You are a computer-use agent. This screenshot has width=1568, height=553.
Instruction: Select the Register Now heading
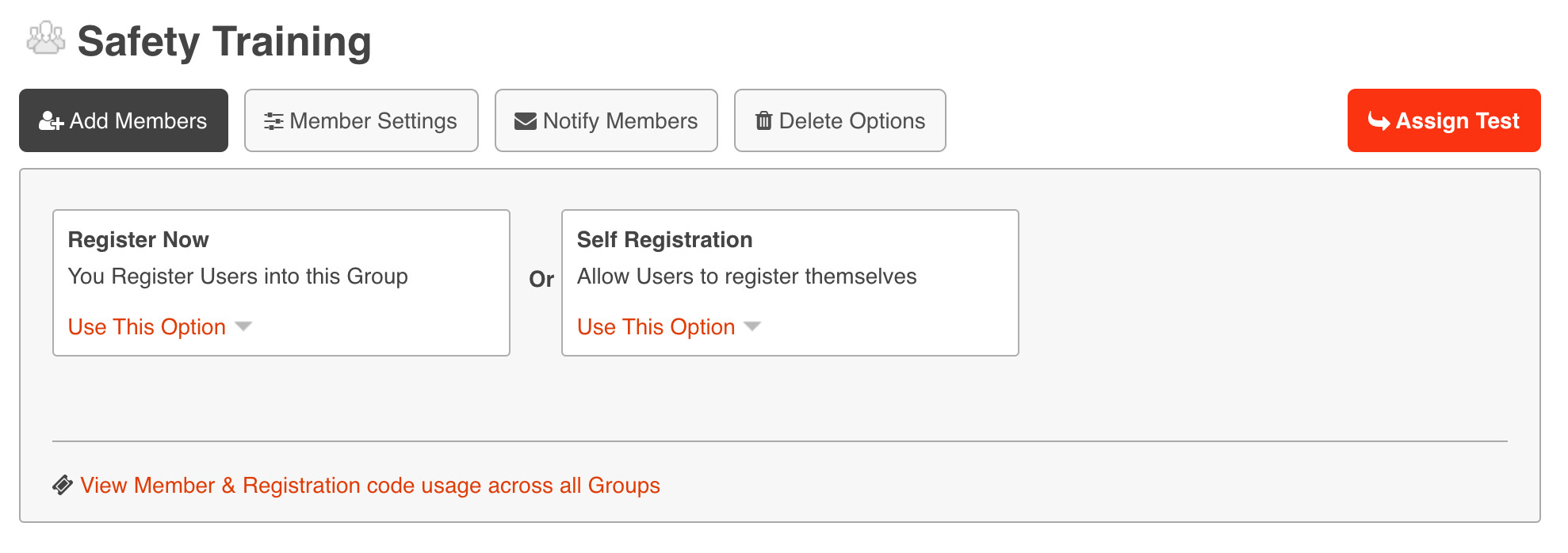(139, 239)
